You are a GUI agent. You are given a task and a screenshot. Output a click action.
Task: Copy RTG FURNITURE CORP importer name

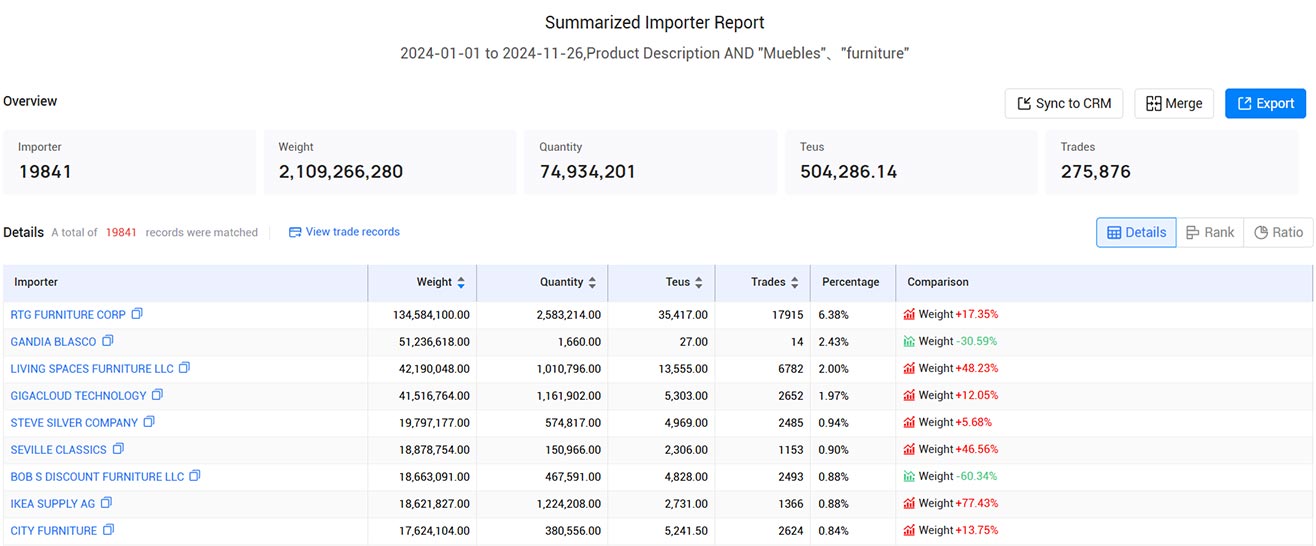tap(137, 314)
